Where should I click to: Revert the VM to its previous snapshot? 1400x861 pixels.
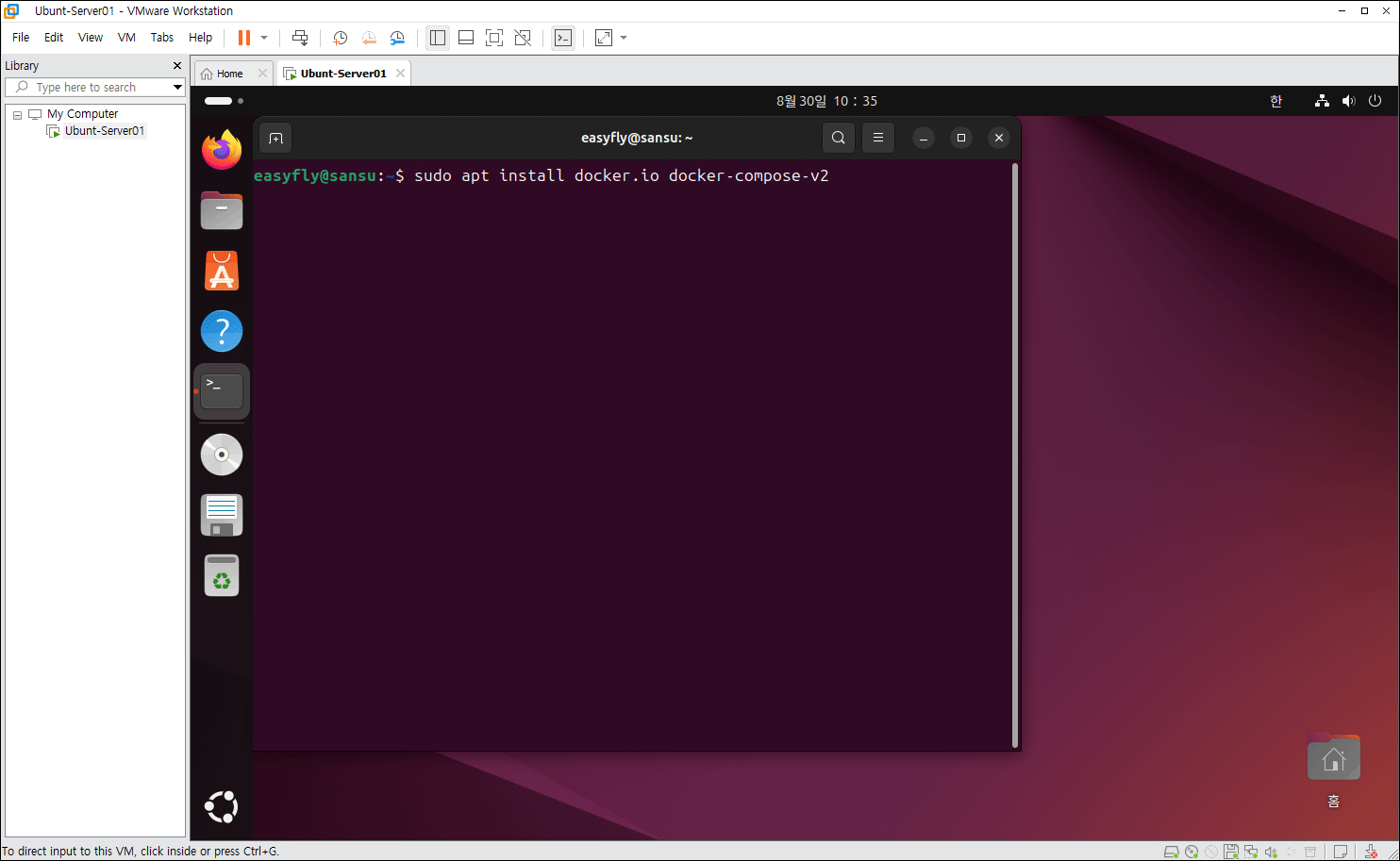(x=369, y=38)
